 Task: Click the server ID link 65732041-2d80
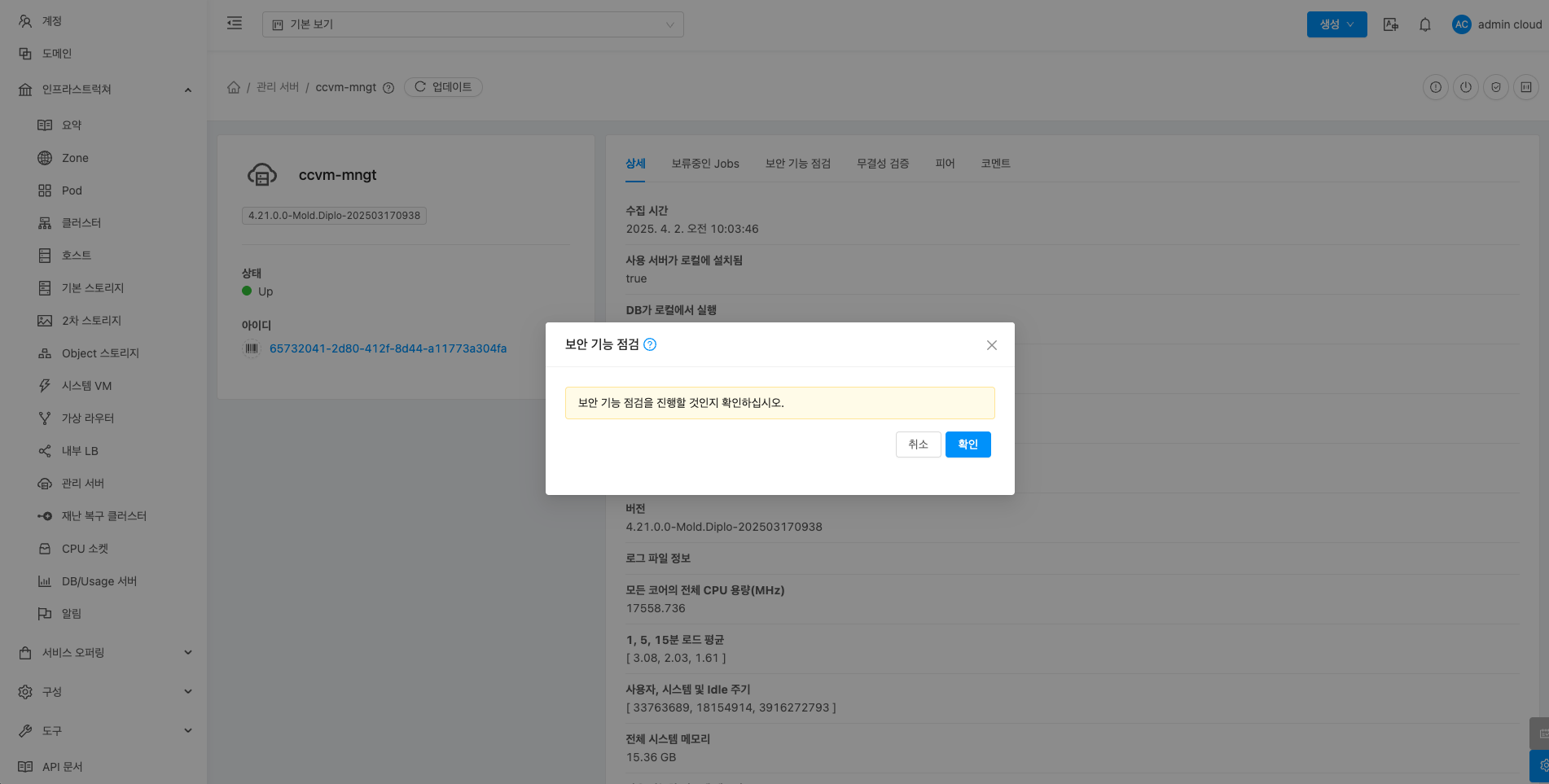point(388,348)
